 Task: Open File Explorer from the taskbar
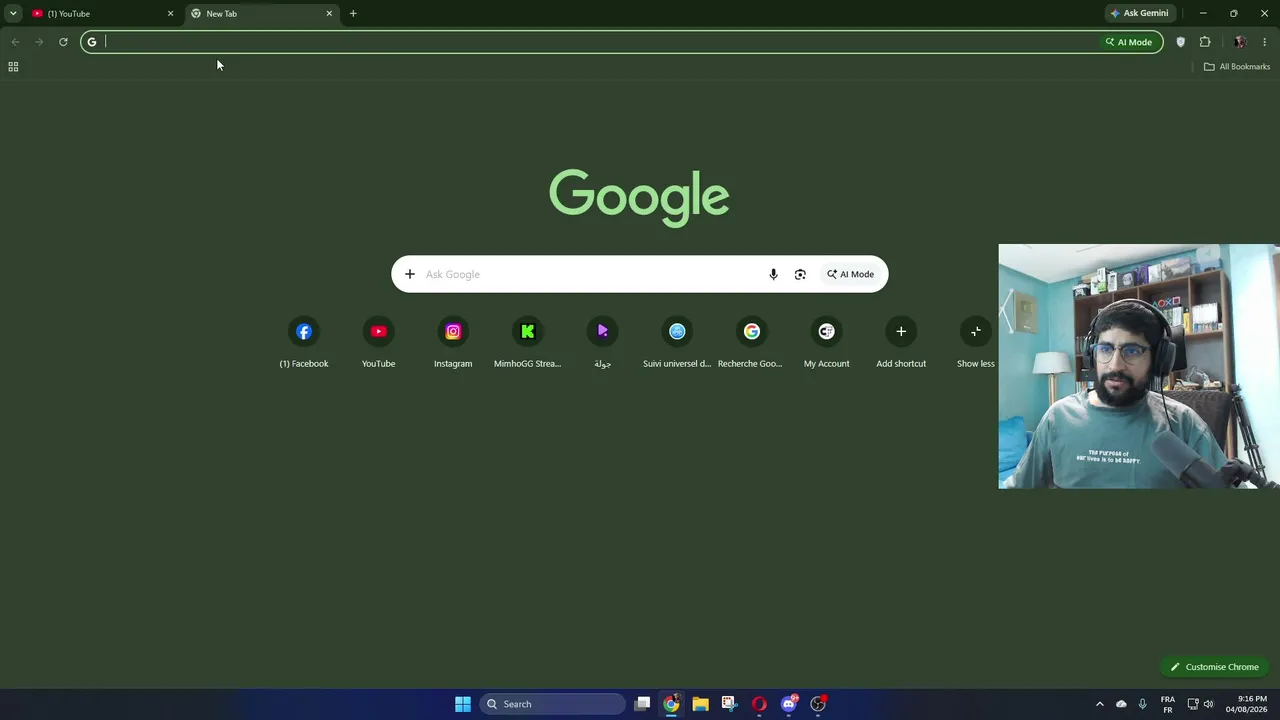(701, 704)
